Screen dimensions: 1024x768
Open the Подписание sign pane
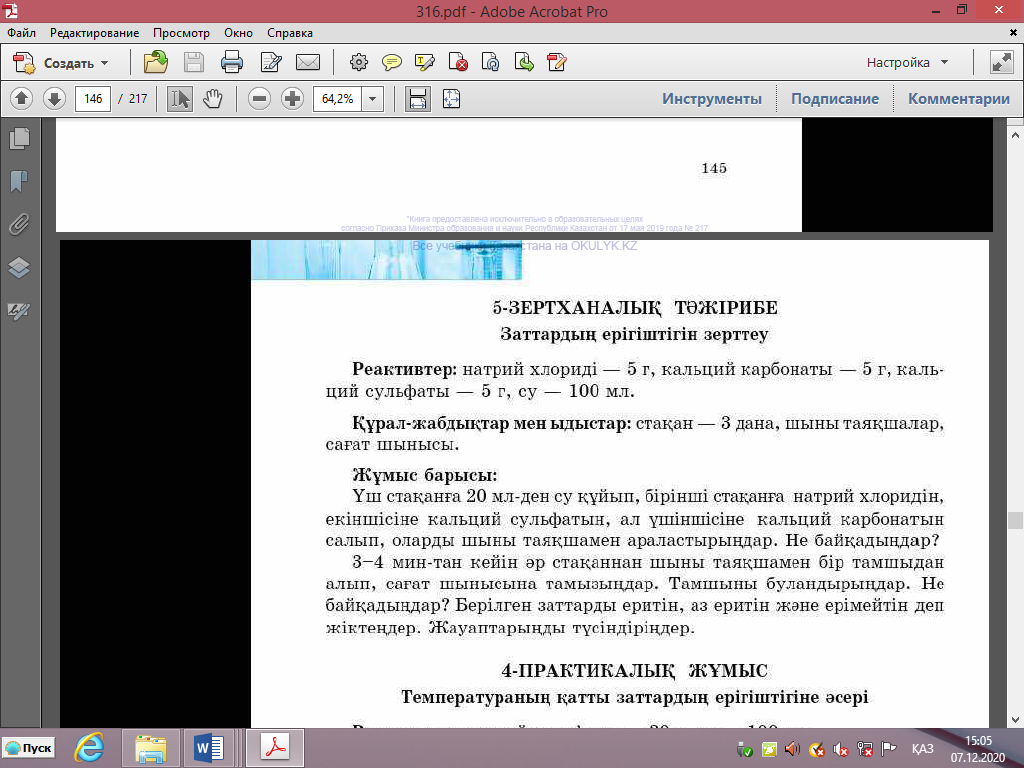(835, 99)
